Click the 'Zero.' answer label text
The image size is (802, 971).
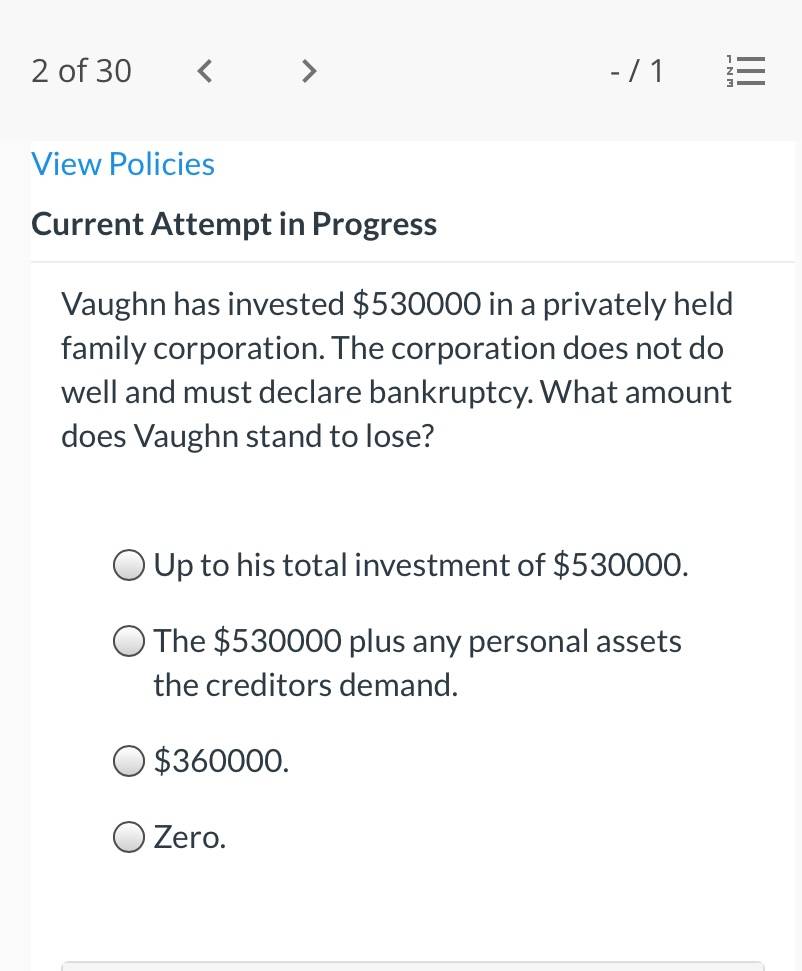point(190,837)
